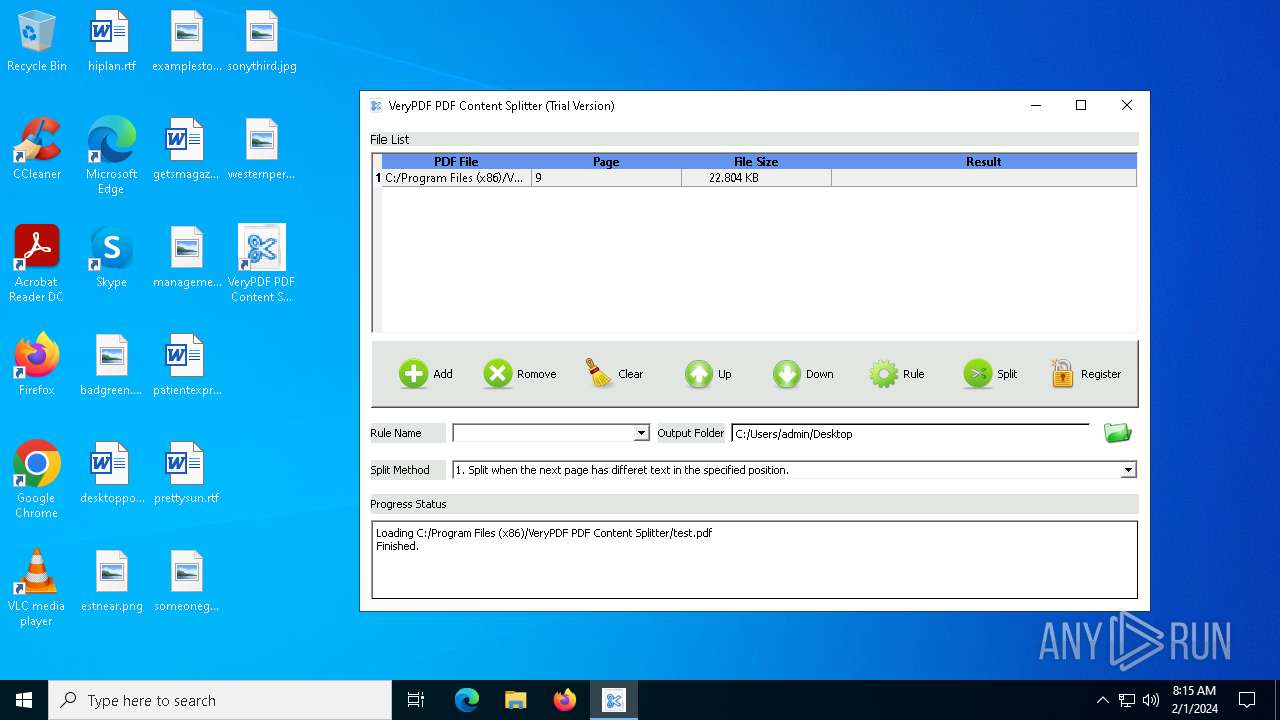Click the taskbar search box
Image resolution: width=1280 pixels, height=720 pixels.
[220, 700]
